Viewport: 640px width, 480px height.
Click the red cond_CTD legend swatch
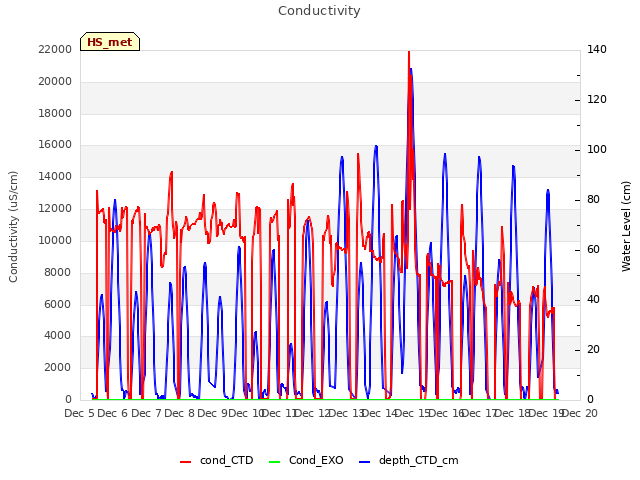pyautogui.click(x=185, y=462)
